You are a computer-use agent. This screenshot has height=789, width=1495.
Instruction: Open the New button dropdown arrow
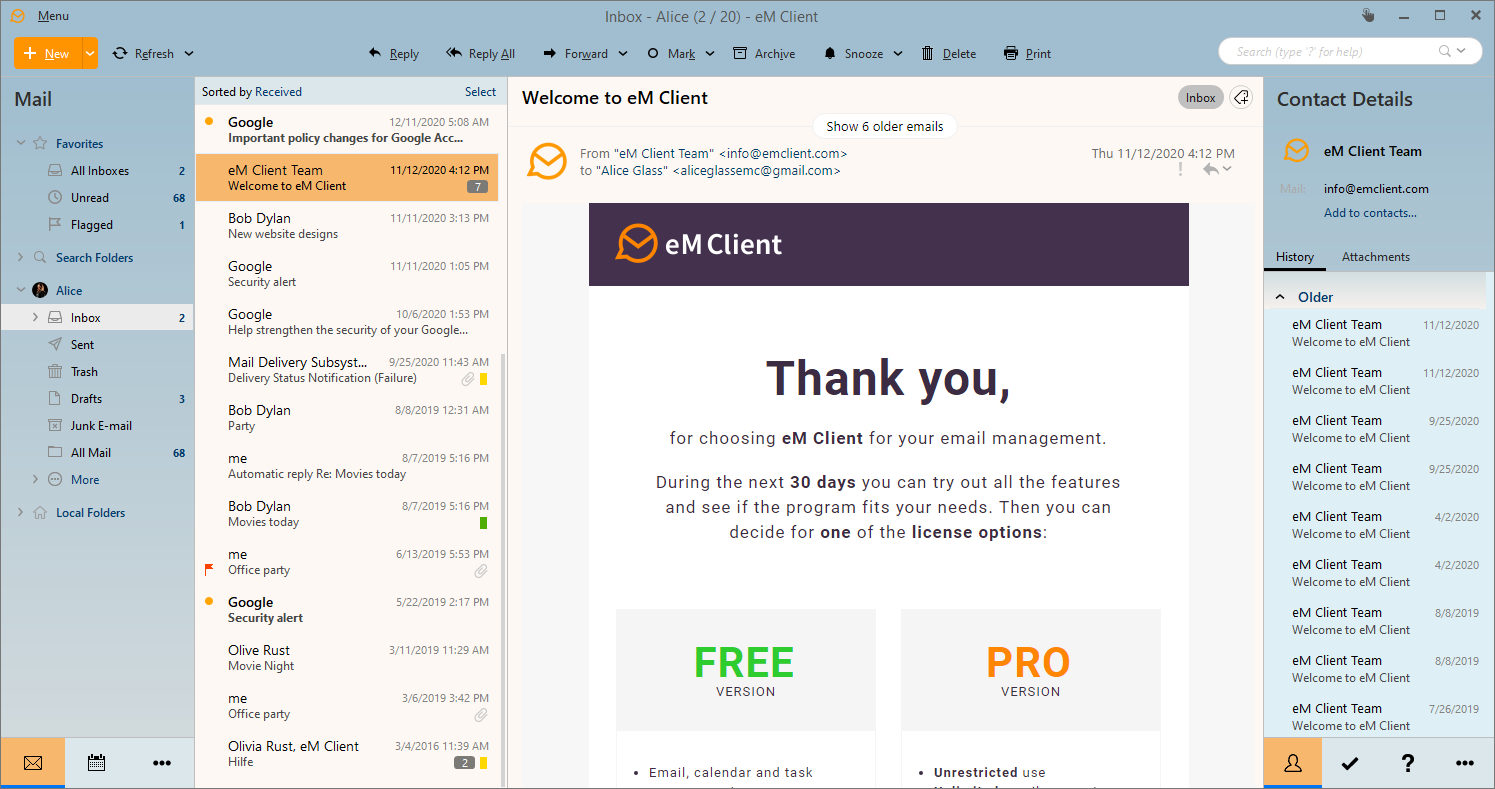tap(90, 53)
